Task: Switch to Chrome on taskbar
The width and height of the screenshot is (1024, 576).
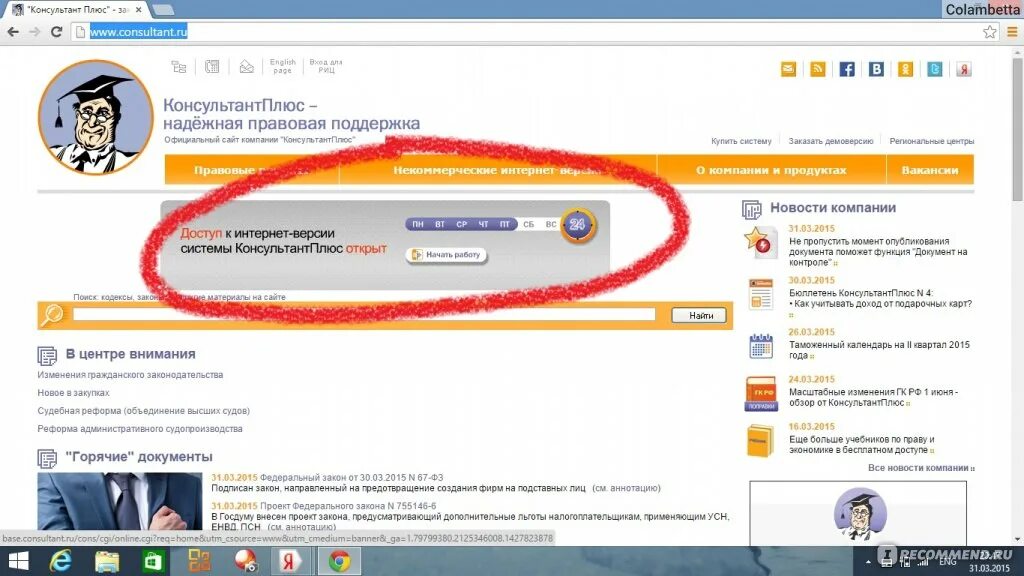Action: click(339, 561)
